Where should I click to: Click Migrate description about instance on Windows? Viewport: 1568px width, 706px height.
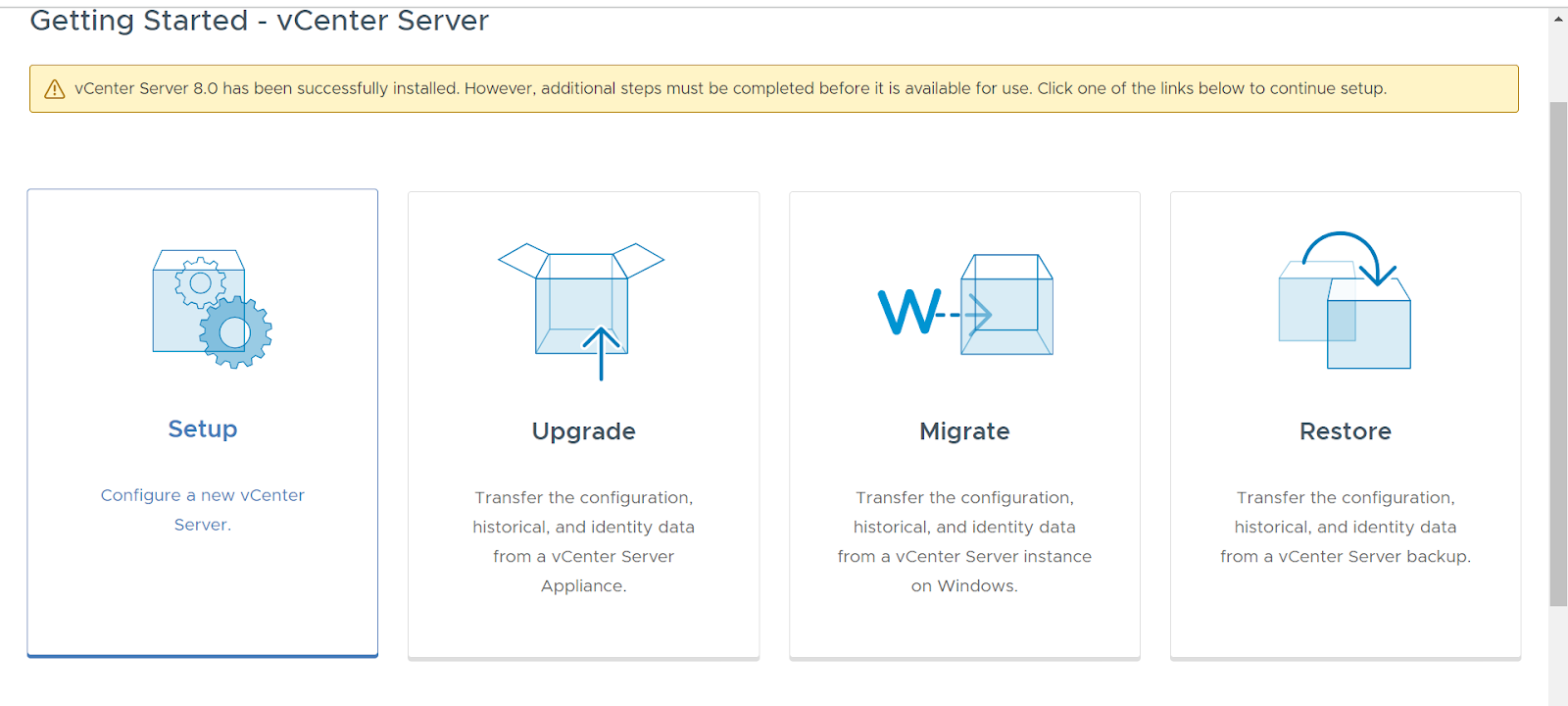pyautogui.click(x=964, y=541)
